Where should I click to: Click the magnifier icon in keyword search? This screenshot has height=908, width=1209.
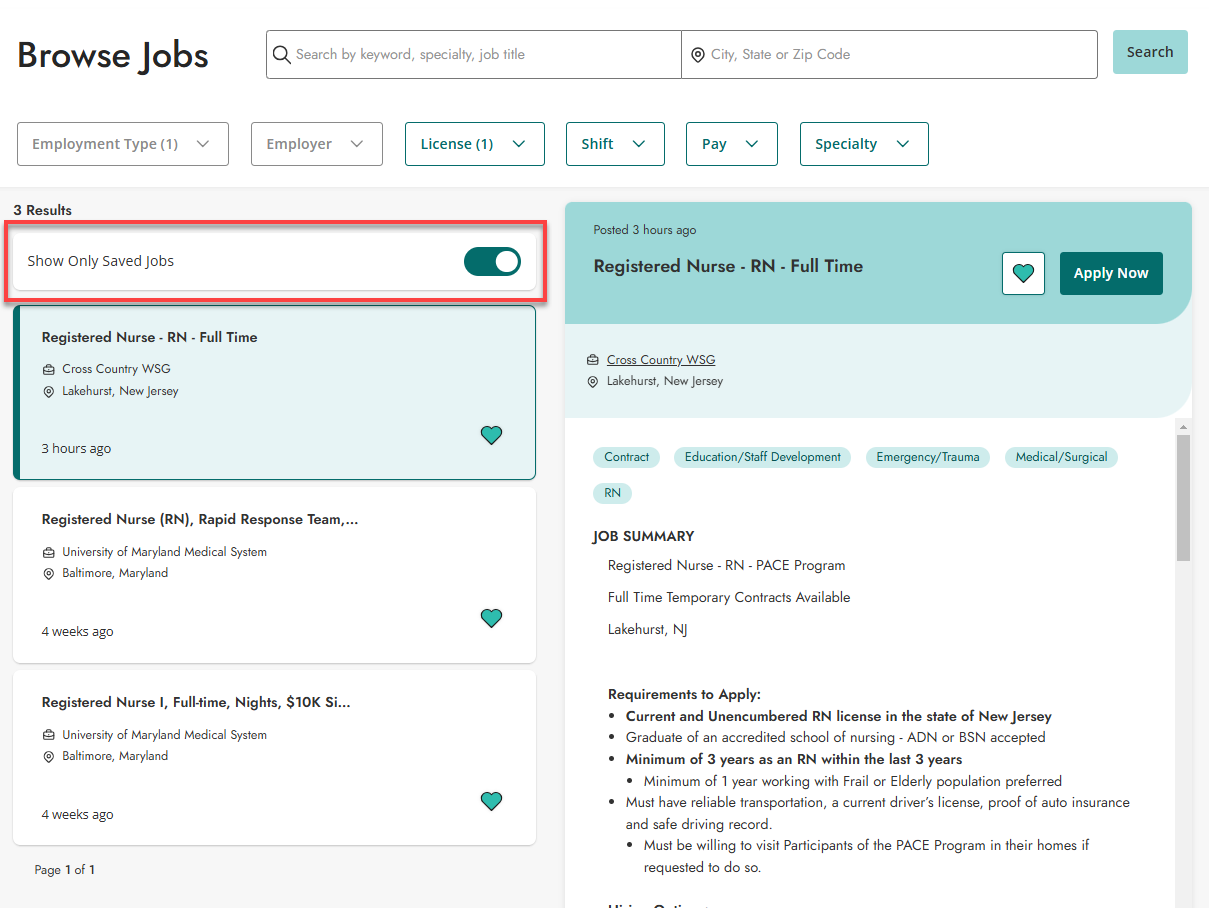[282, 54]
